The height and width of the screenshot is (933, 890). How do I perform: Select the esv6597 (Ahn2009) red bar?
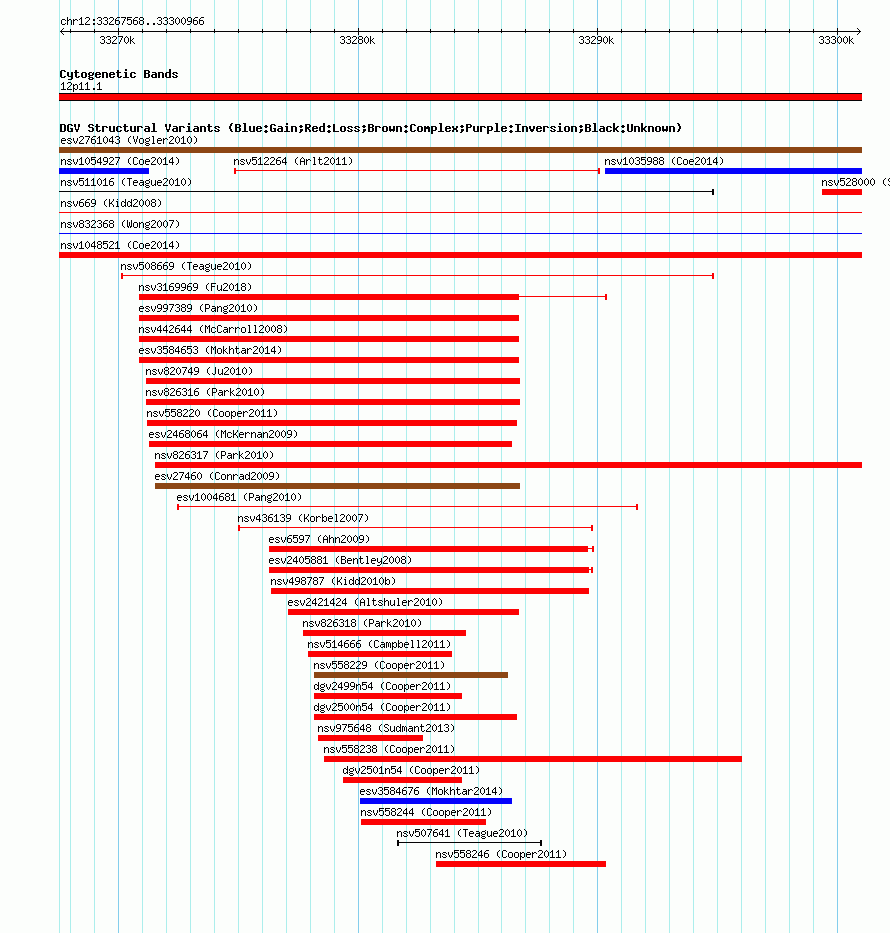[x=429, y=549]
